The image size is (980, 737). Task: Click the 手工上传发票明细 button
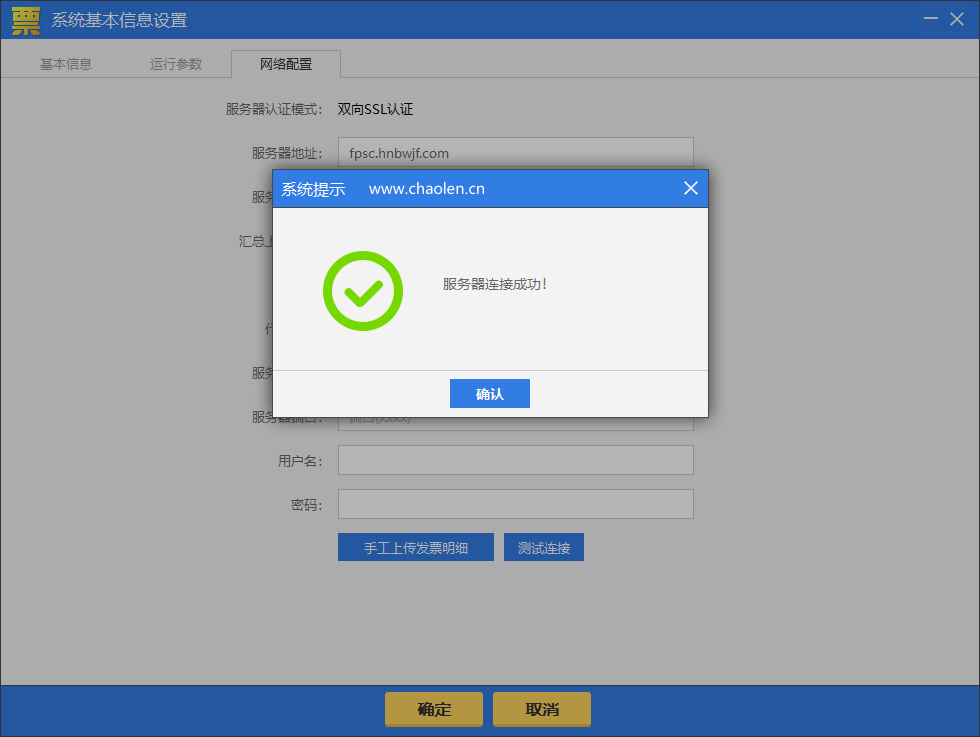point(416,547)
